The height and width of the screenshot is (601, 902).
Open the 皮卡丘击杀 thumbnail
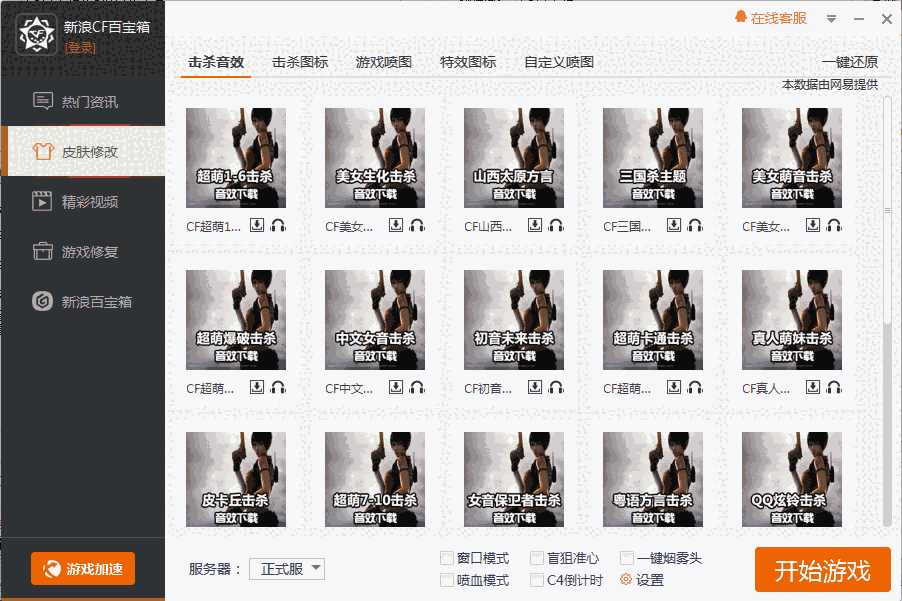pos(236,480)
